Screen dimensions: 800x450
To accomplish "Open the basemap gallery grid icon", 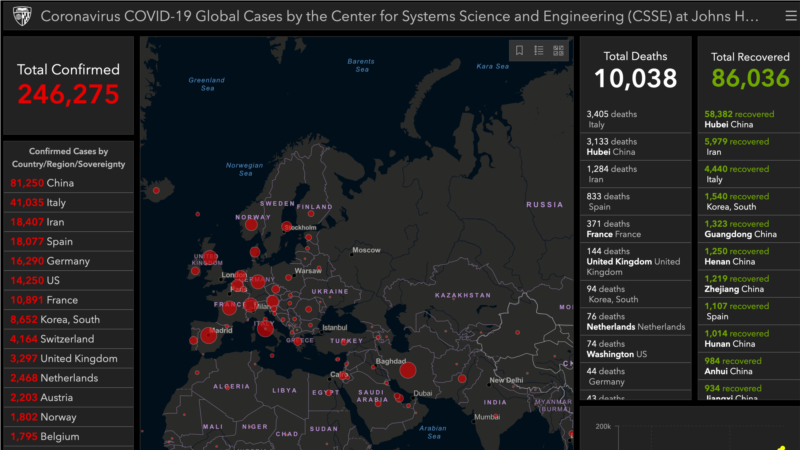I will coord(558,51).
